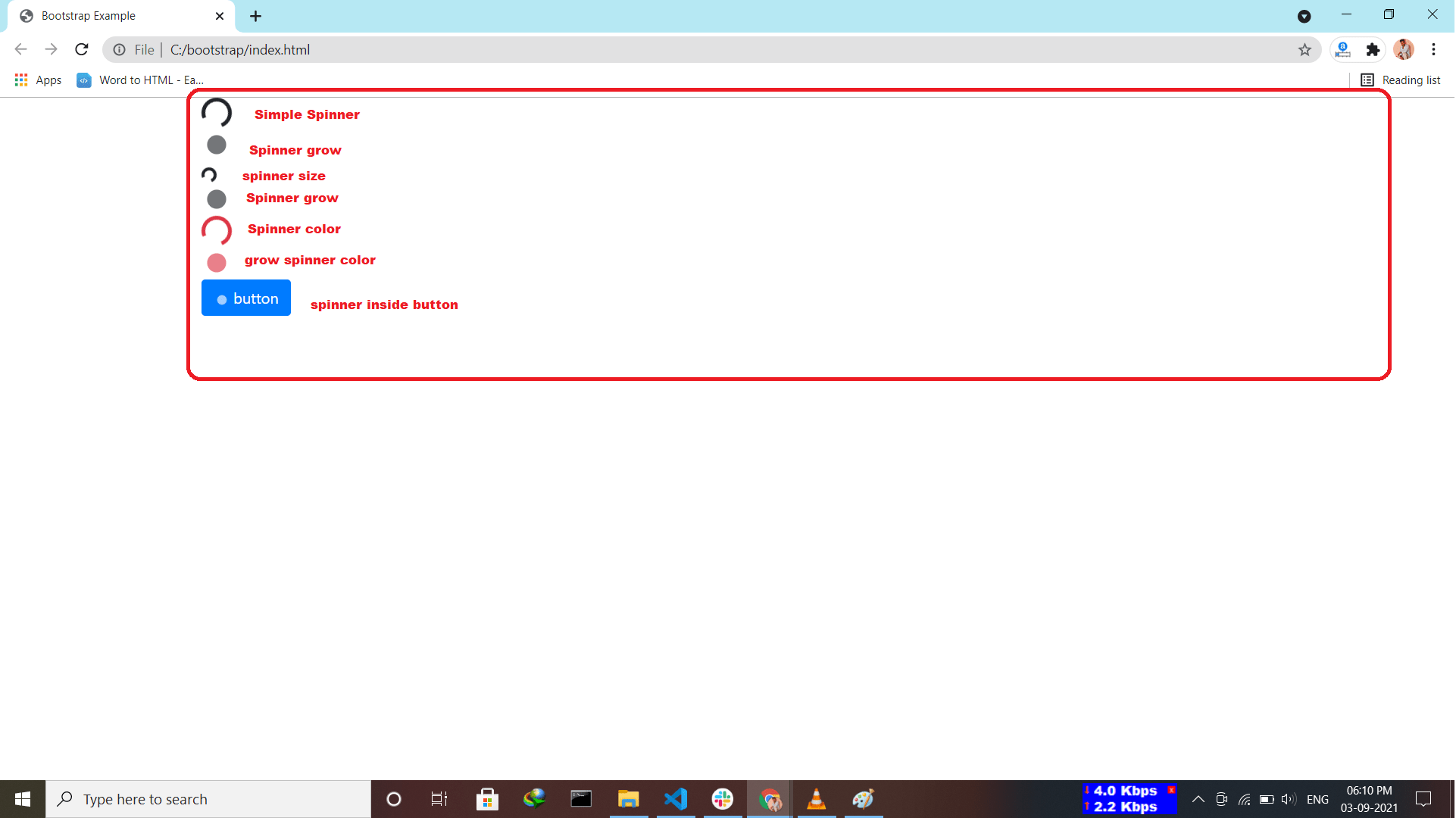Open the Reading list panel
The height and width of the screenshot is (818, 1456).
point(1400,80)
